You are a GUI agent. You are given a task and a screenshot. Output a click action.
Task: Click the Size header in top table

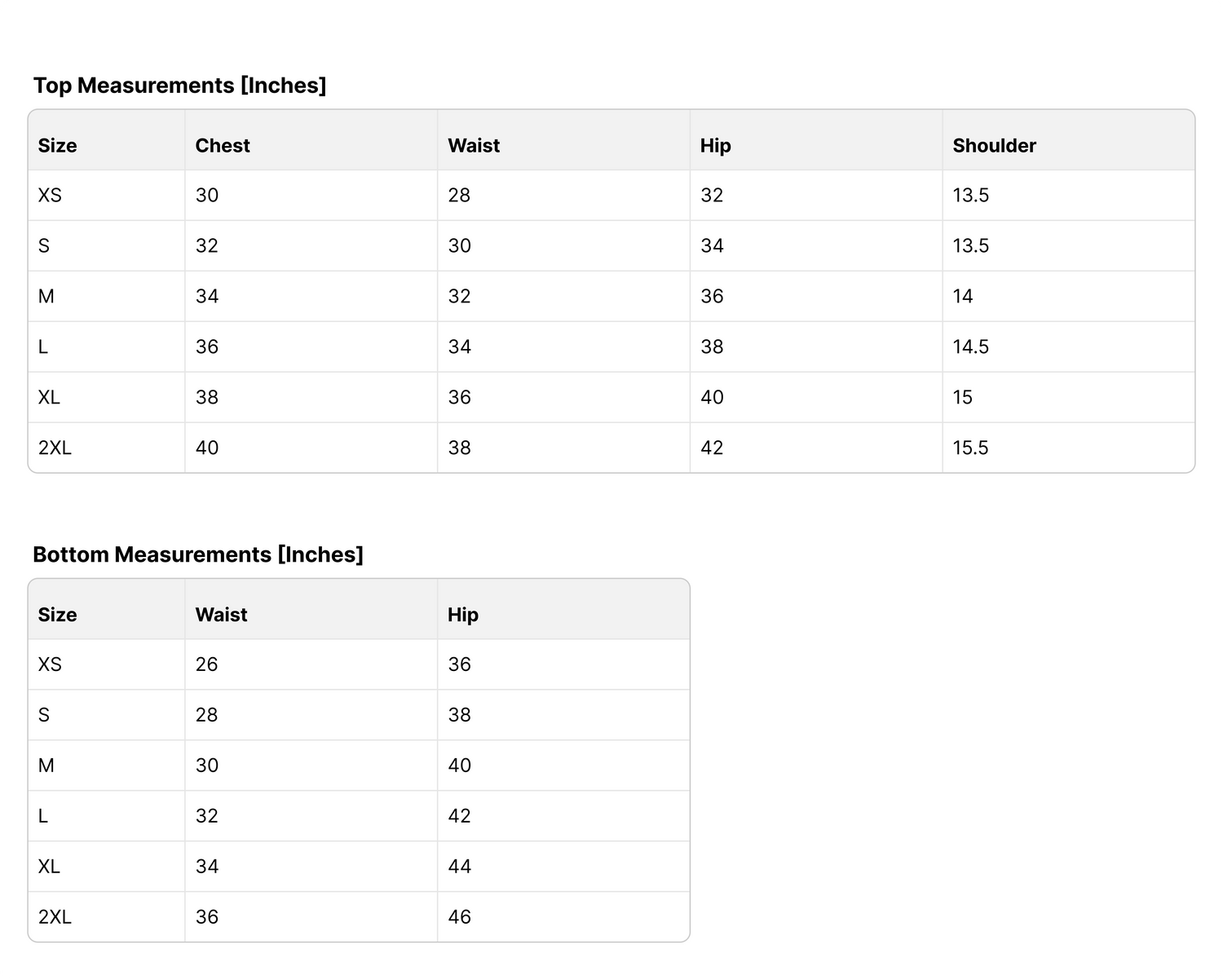57,146
